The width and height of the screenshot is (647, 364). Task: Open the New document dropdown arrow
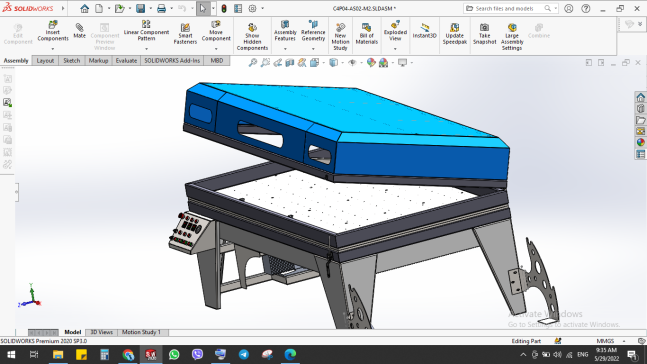click(x=109, y=8)
